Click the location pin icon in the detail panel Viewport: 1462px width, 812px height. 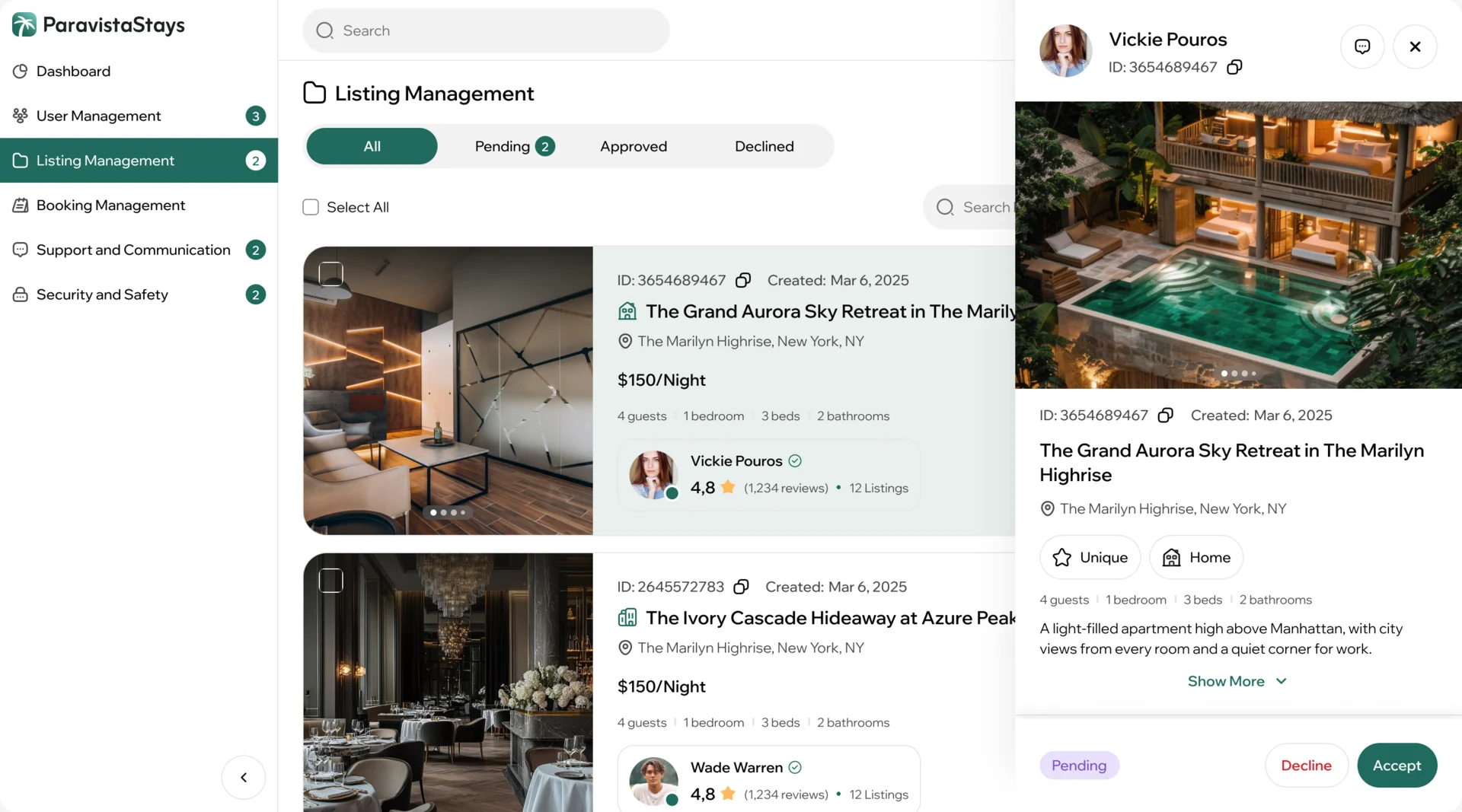tap(1048, 509)
